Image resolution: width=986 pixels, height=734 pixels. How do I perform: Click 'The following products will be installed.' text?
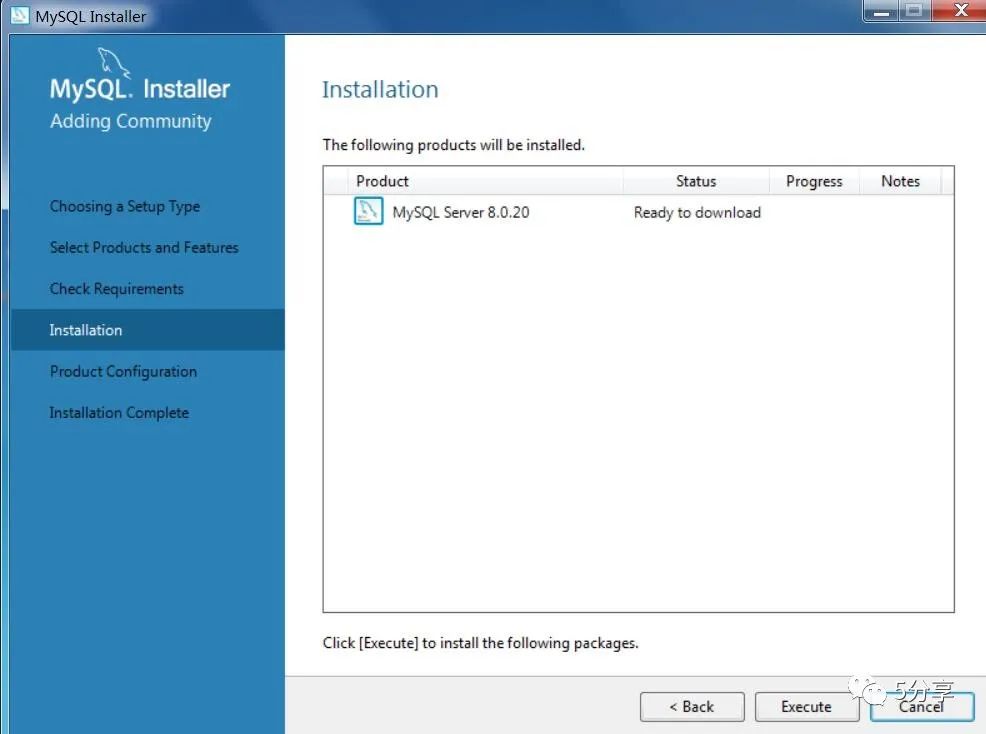click(x=453, y=145)
